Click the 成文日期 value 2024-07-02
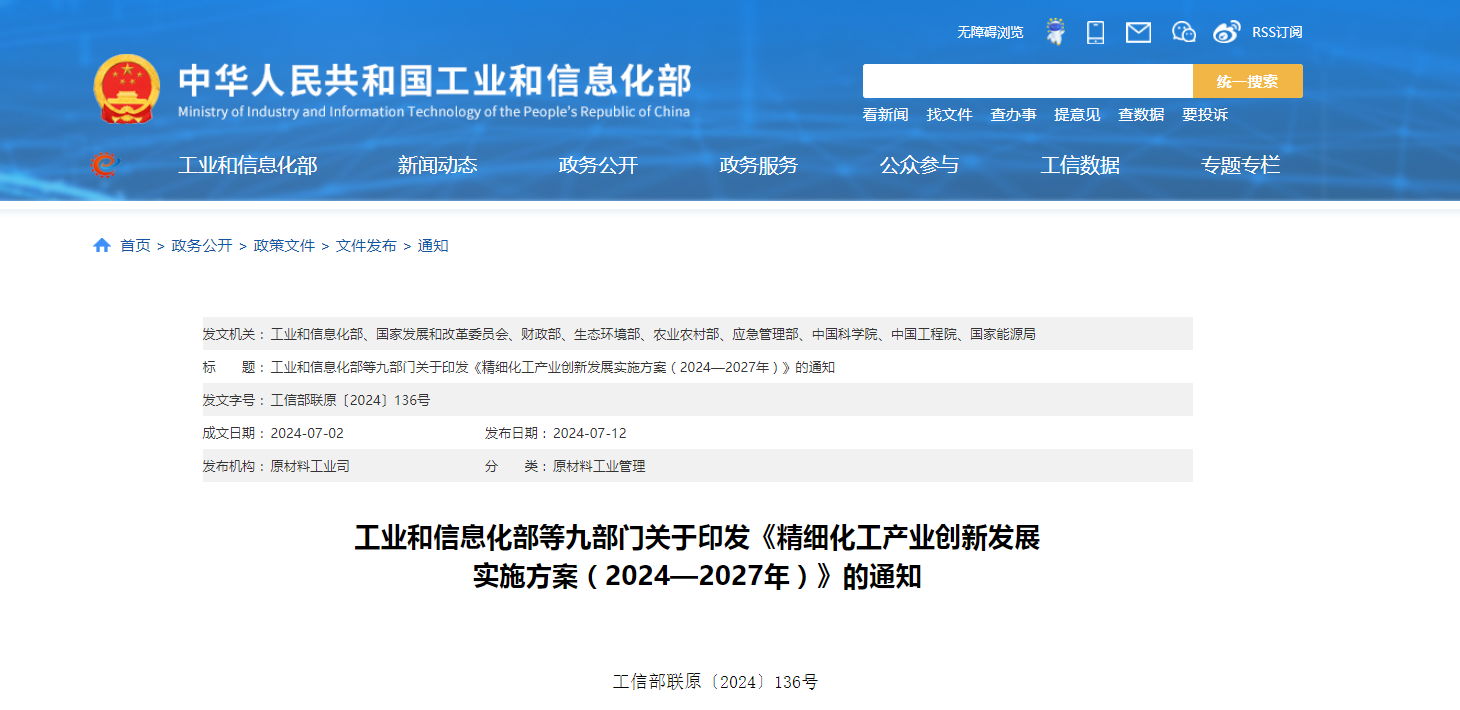This screenshot has width=1460, height=710. click(307, 433)
